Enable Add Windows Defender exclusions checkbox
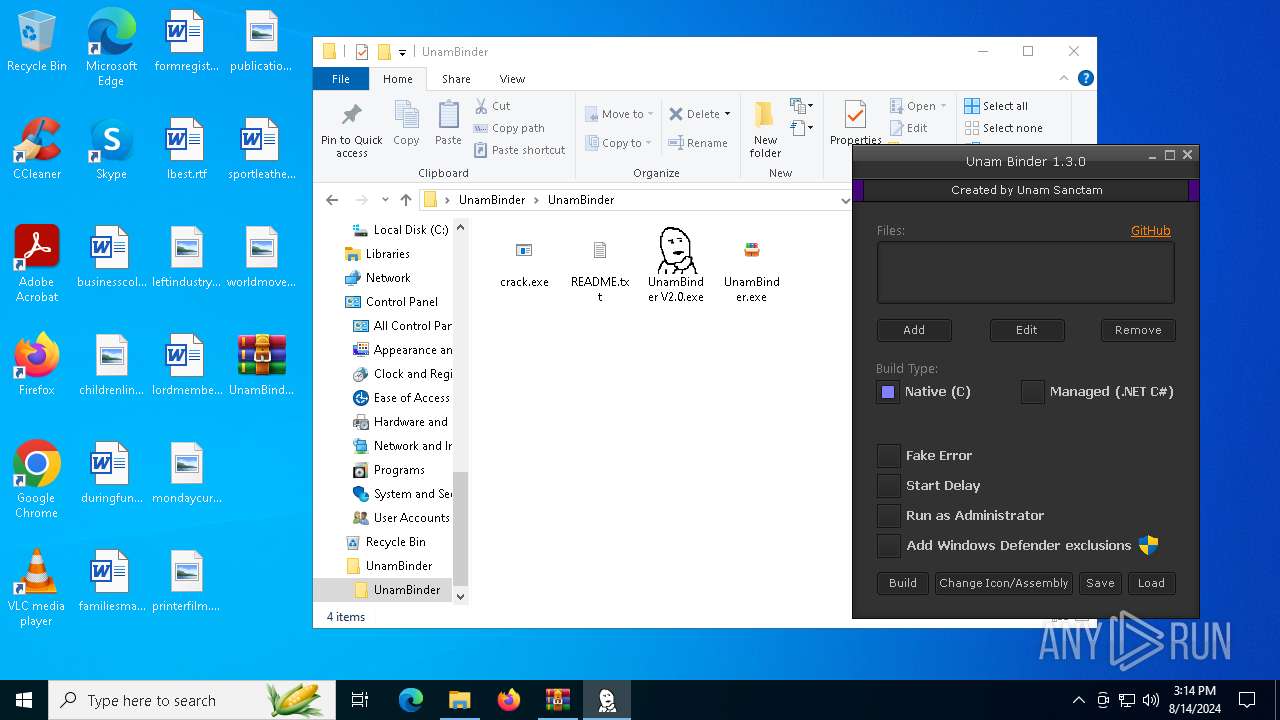This screenshot has width=1280, height=720. pyautogui.click(x=889, y=546)
